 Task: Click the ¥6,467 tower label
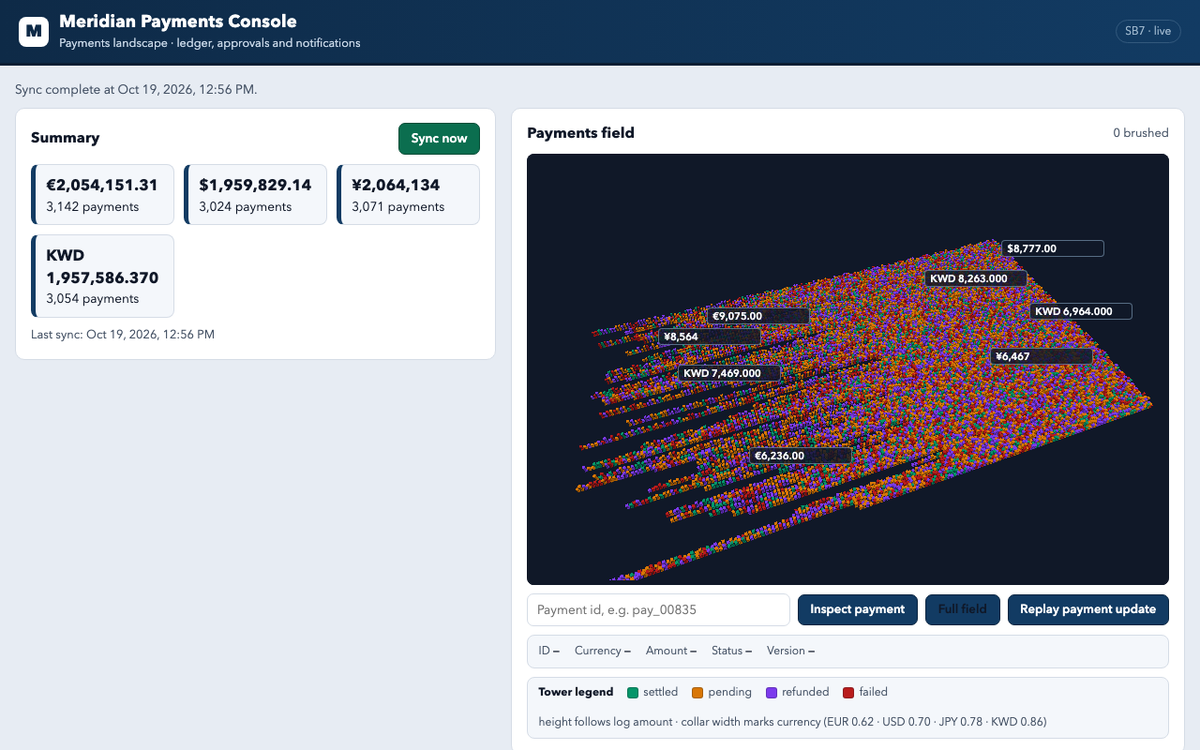tap(1042, 355)
